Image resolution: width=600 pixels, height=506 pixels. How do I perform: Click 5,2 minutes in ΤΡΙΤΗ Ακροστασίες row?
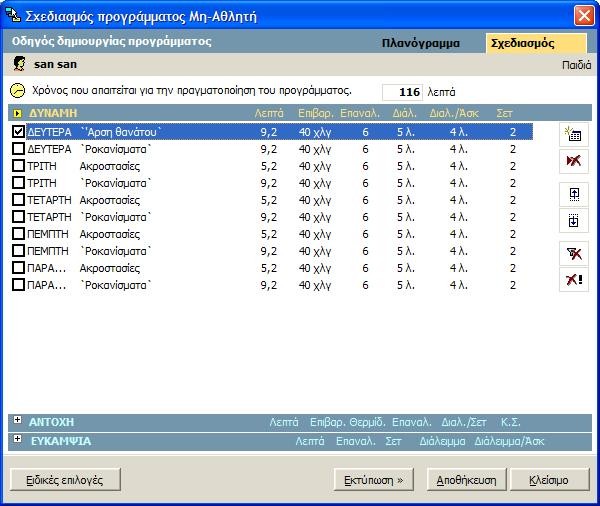(269, 166)
